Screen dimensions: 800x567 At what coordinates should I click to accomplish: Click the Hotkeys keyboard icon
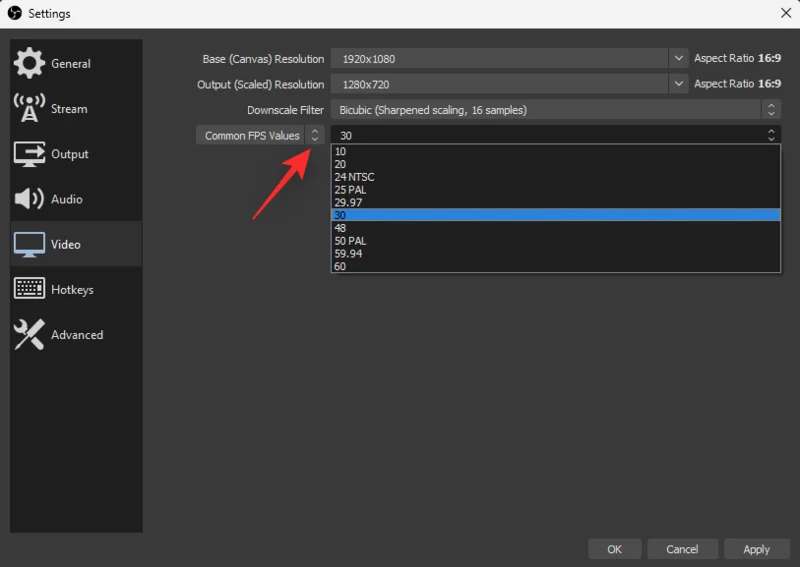tap(29, 289)
